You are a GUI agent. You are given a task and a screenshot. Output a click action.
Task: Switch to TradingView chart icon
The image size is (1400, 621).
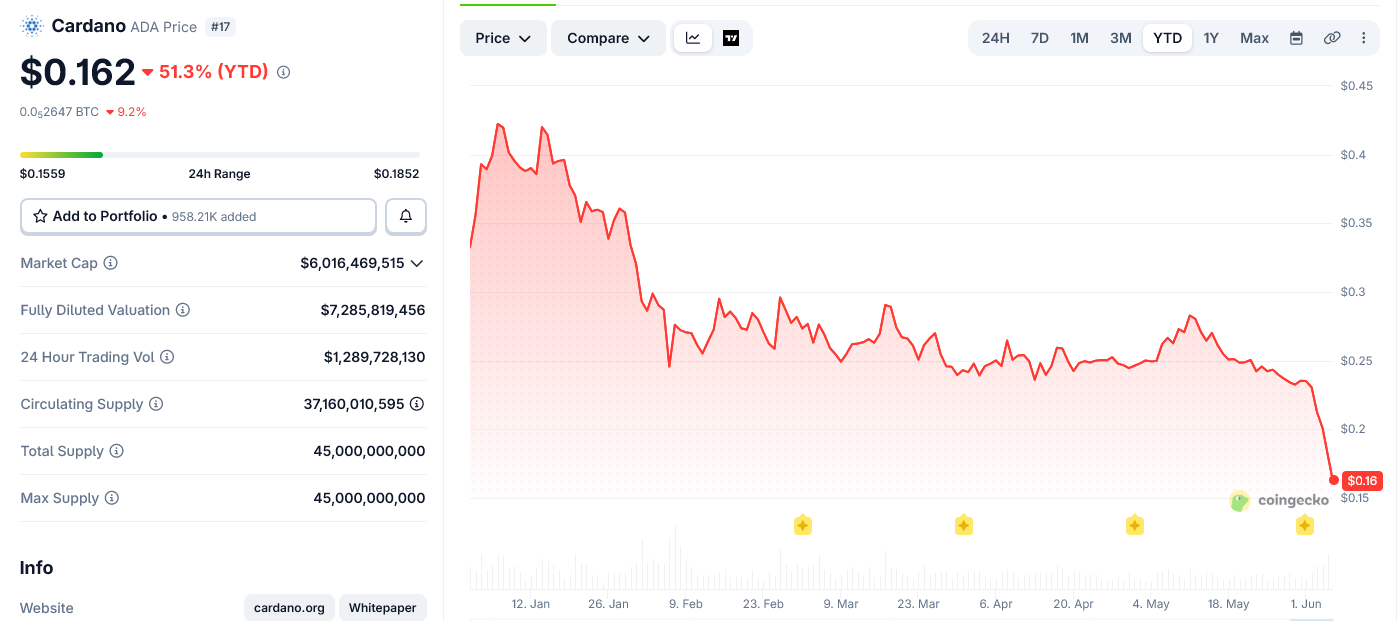pos(731,38)
